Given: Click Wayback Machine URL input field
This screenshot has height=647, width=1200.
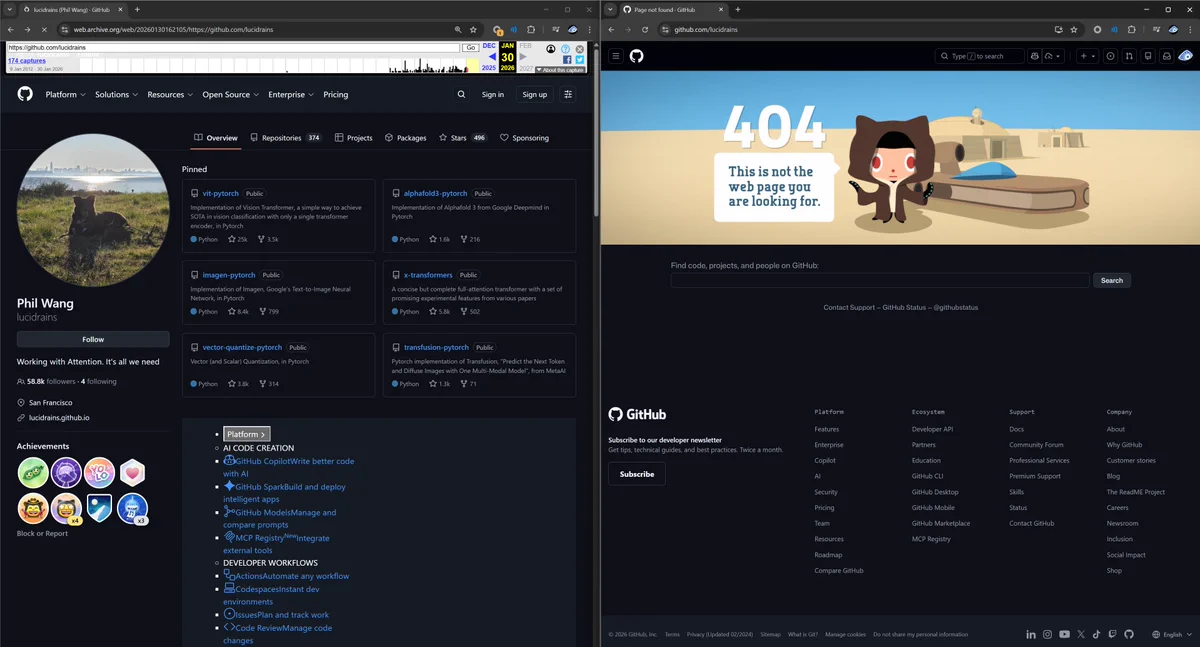Looking at the screenshot, I should point(233,47).
